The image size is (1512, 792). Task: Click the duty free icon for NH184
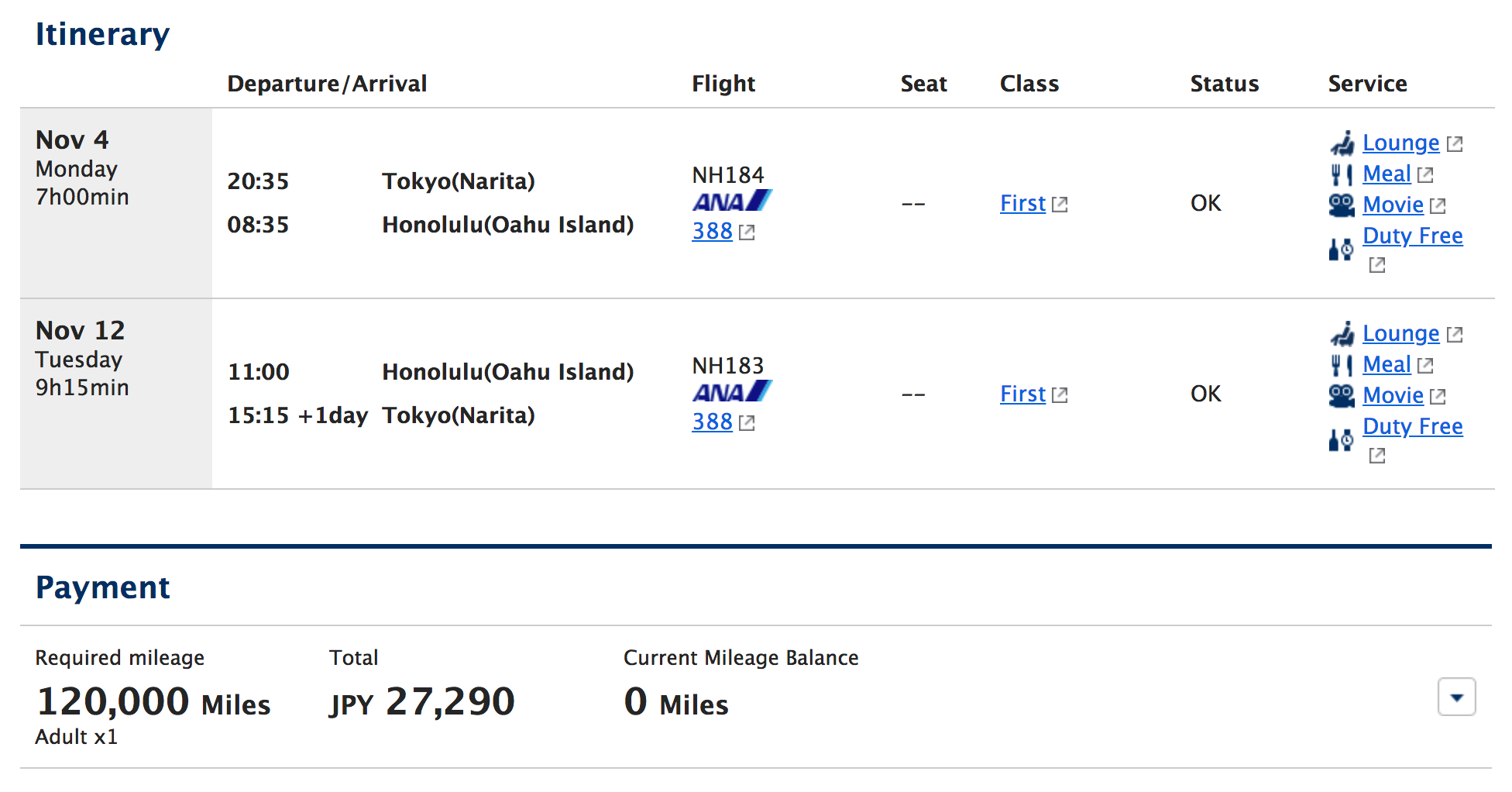pyautogui.click(x=1341, y=250)
